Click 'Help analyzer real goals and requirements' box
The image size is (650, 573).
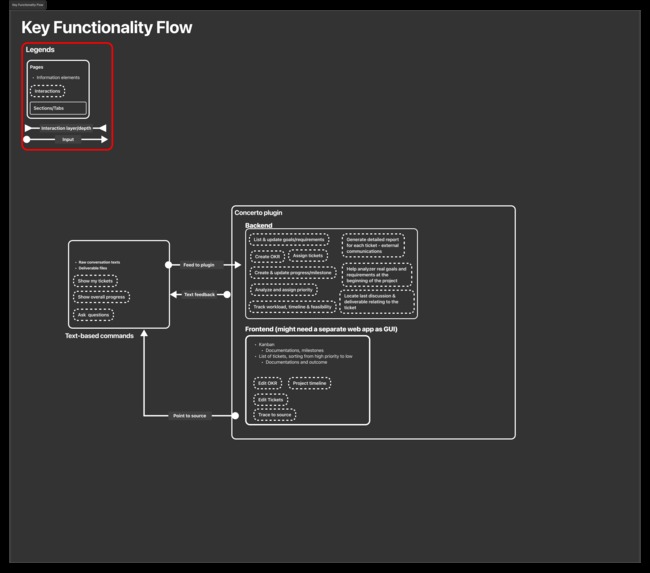377,275
